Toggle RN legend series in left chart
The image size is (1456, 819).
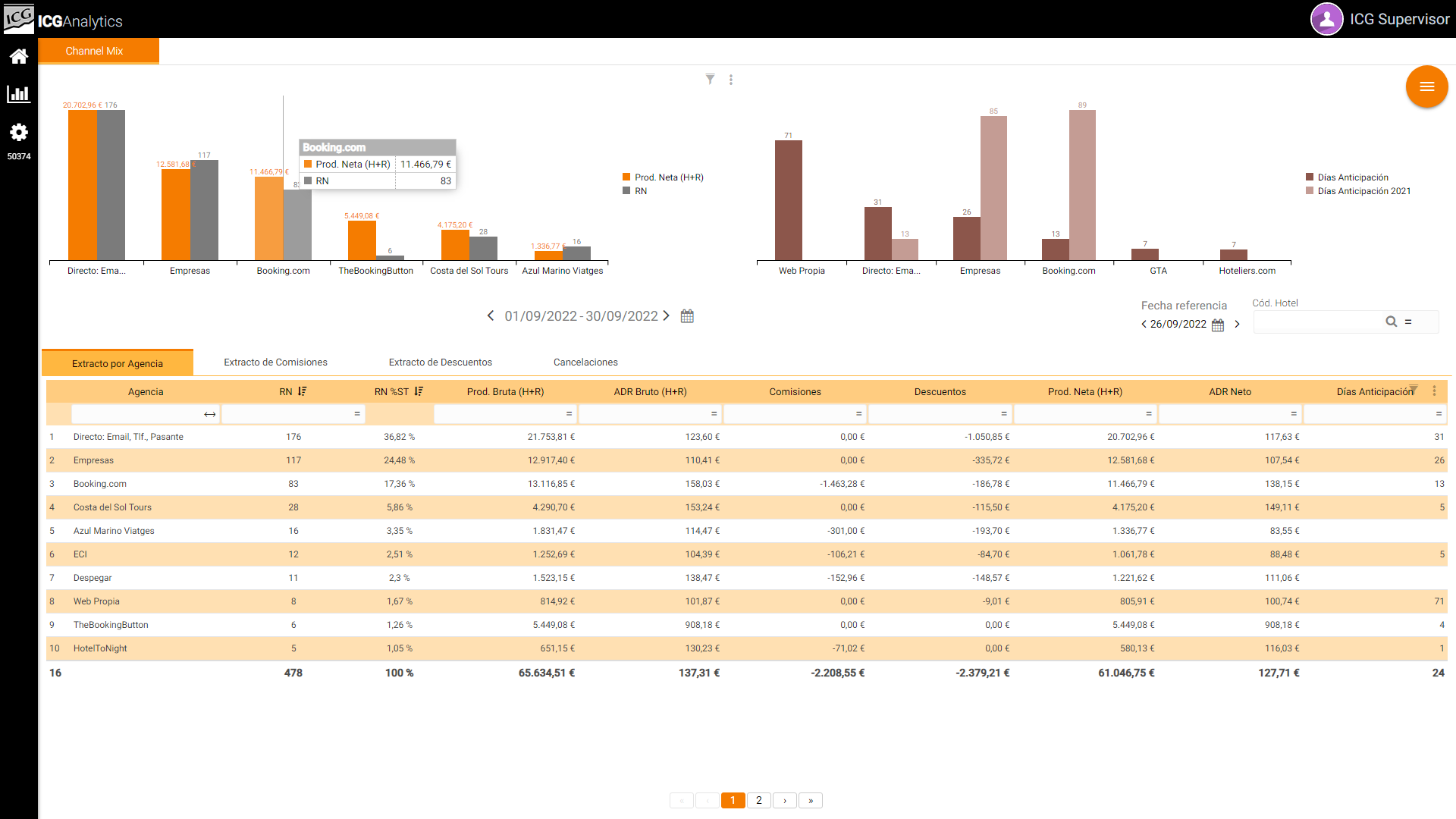point(640,191)
